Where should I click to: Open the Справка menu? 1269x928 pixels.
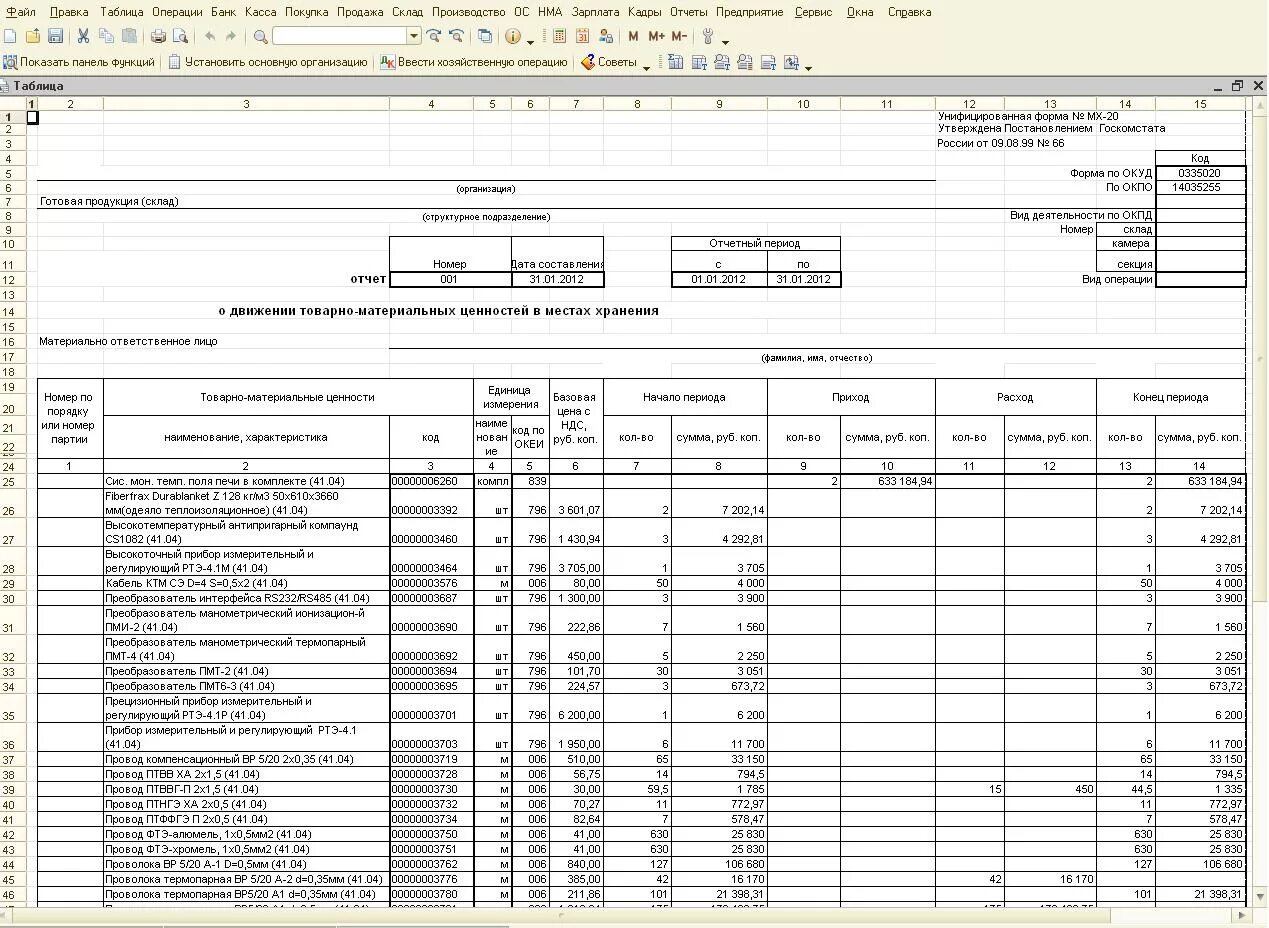click(x=909, y=12)
